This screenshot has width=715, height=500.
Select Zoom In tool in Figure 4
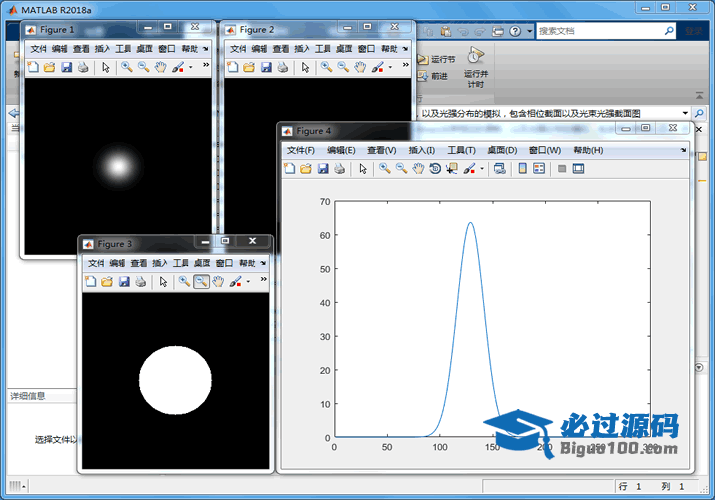pos(385,169)
